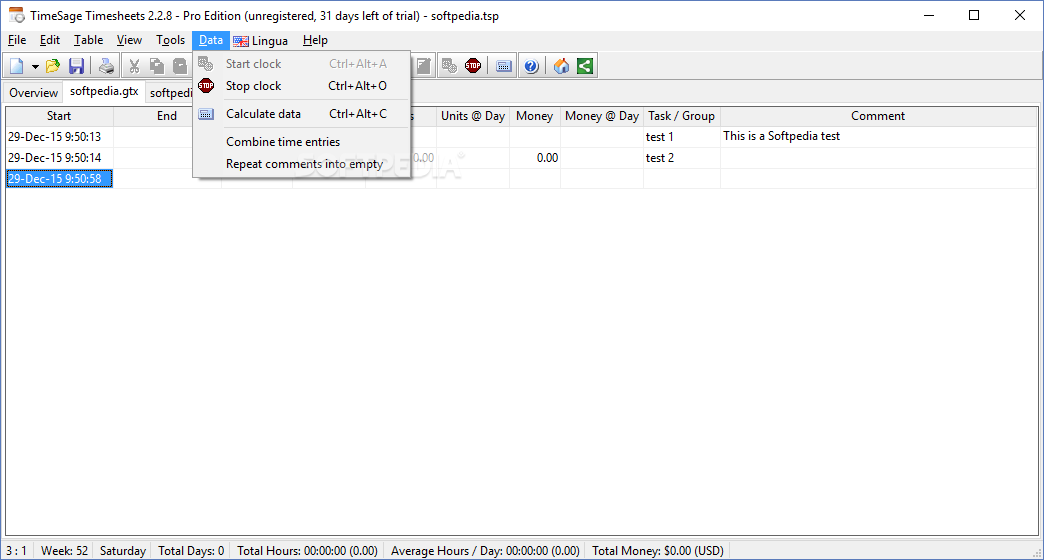Click the Units @ Day column header
Viewport: 1044px width, 560px height.
[473, 116]
